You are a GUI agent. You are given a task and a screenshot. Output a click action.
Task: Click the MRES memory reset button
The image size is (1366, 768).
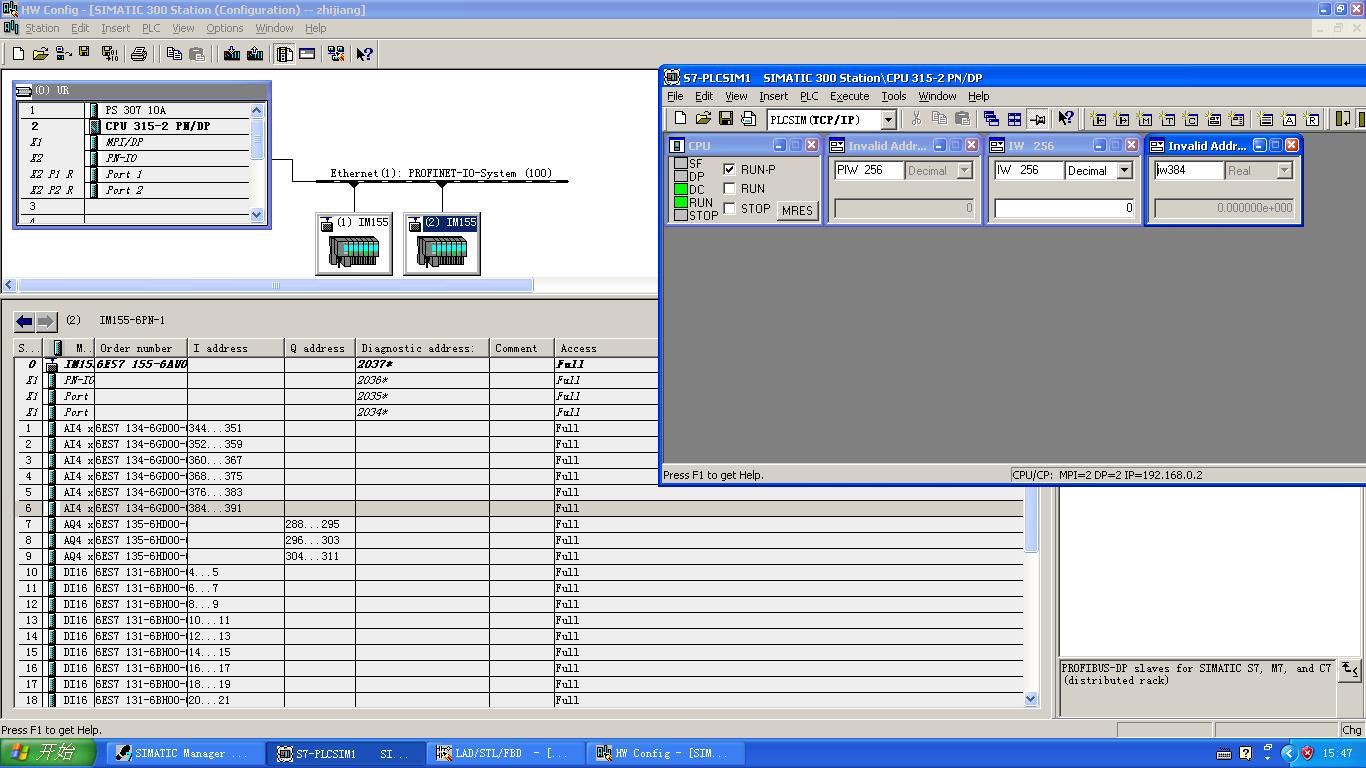pyautogui.click(x=797, y=210)
